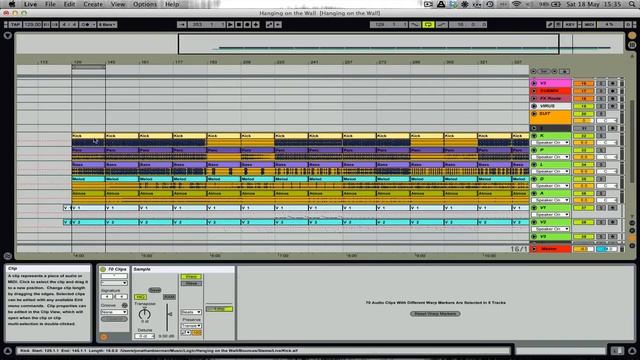
Task: Fold the GUIT track
Action: (x=534, y=114)
